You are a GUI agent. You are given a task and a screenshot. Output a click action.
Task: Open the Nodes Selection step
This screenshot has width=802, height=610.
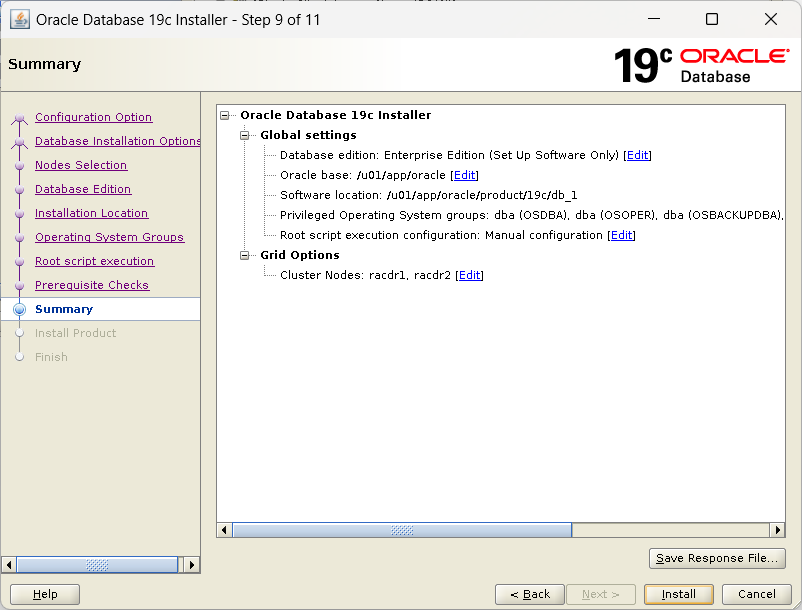[x=81, y=165]
